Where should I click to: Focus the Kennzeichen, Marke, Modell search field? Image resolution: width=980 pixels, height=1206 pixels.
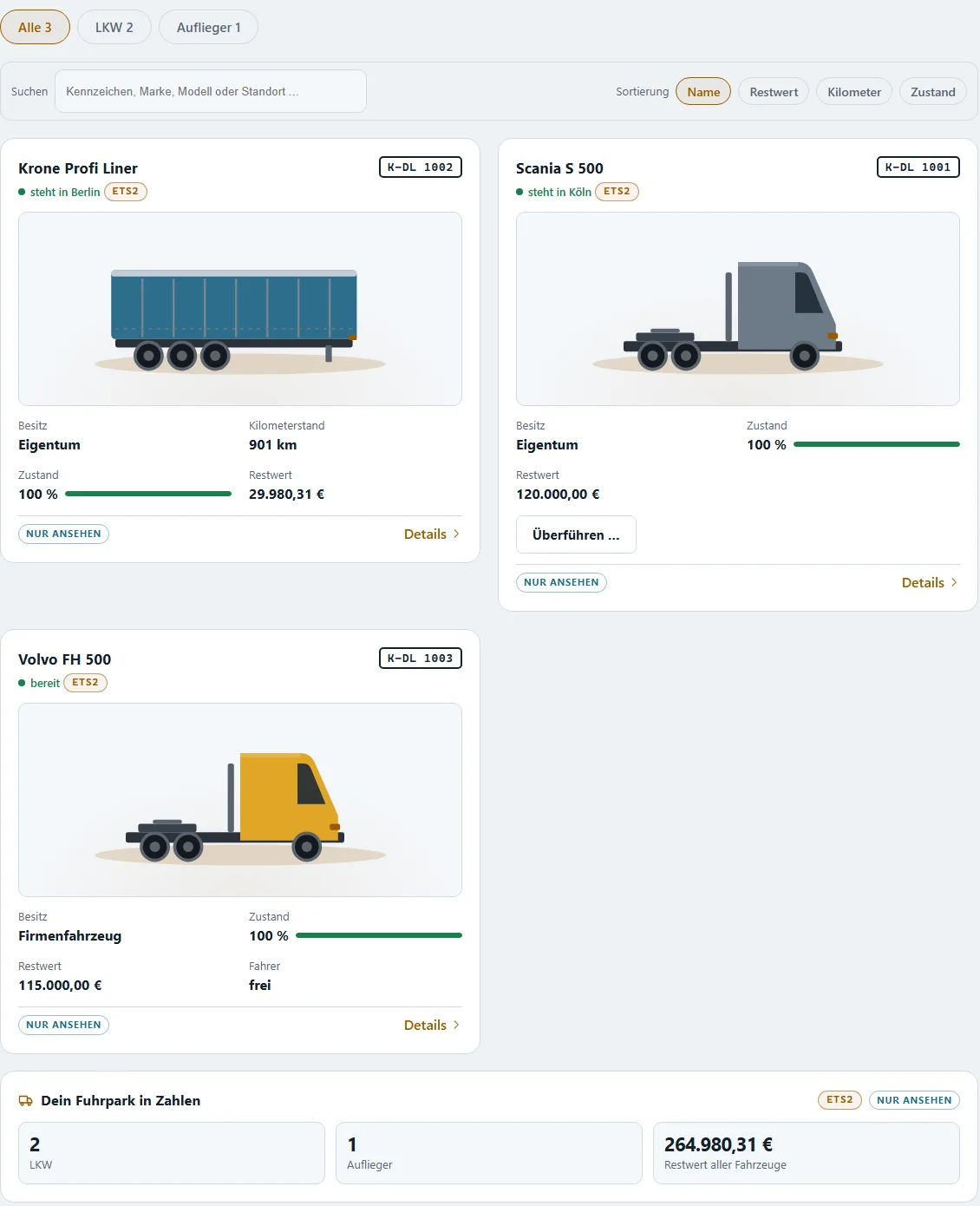coord(211,91)
